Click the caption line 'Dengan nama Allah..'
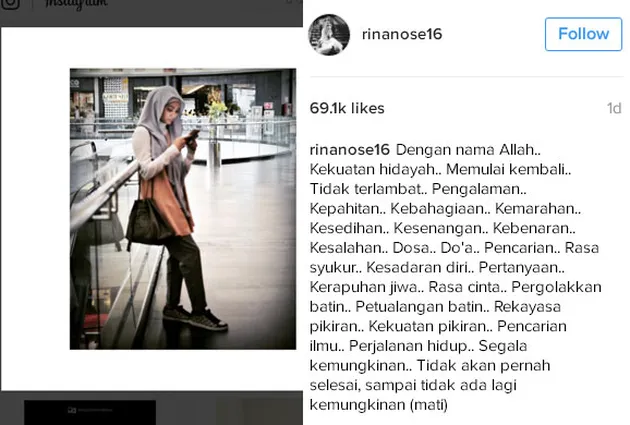630x425 pixels. (x=468, y=150)
